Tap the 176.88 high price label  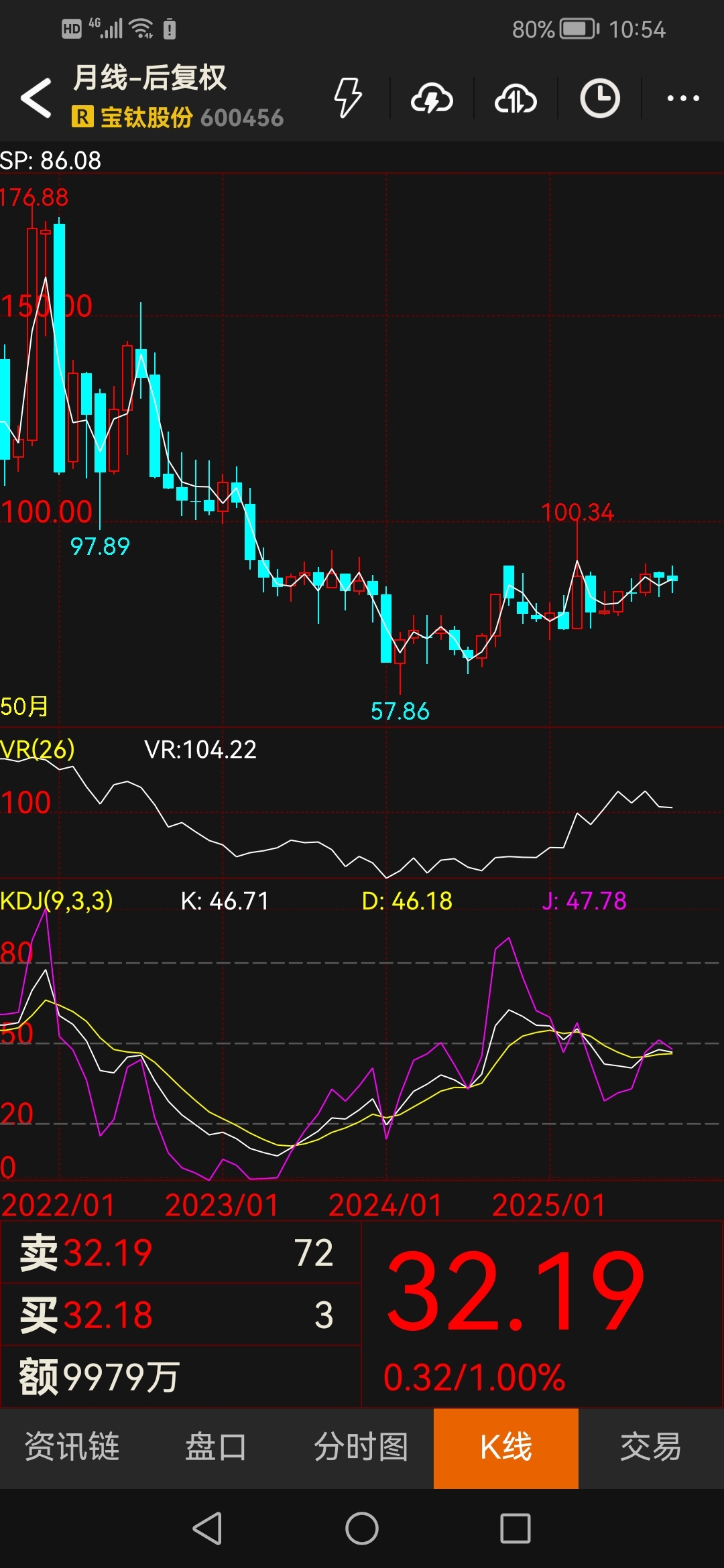click(x=34, y=197)
